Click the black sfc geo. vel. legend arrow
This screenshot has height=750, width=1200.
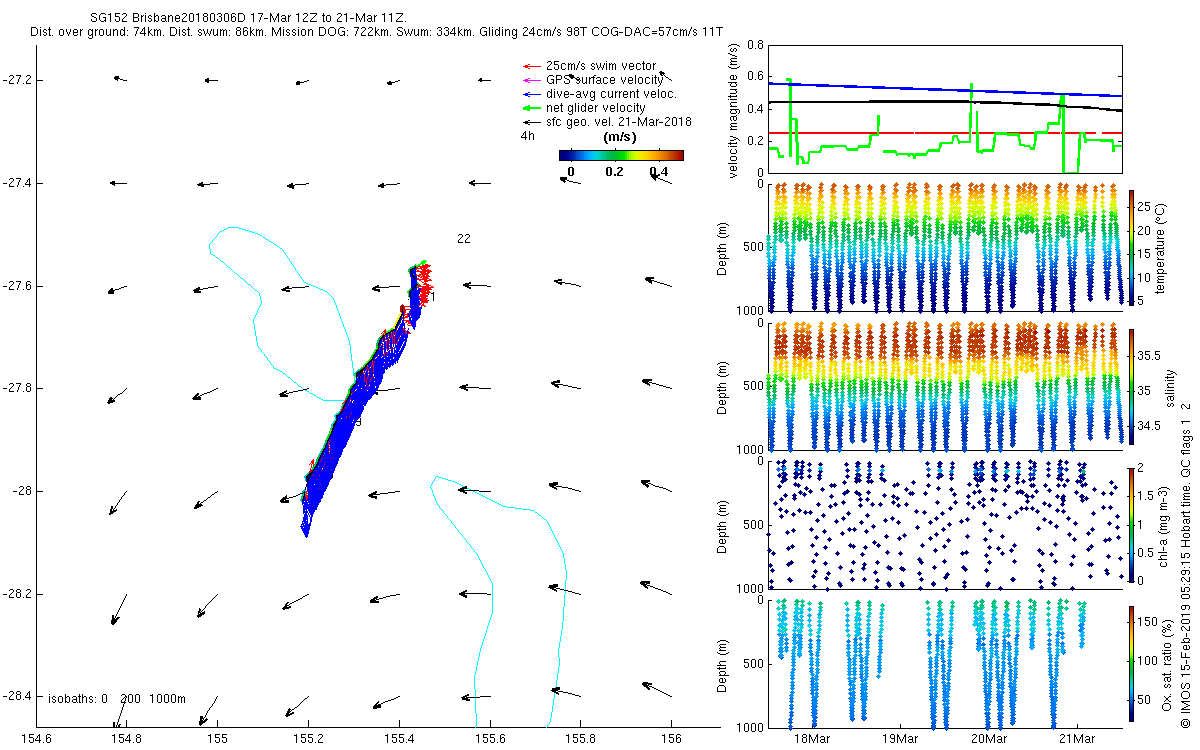tap(530, 122)
